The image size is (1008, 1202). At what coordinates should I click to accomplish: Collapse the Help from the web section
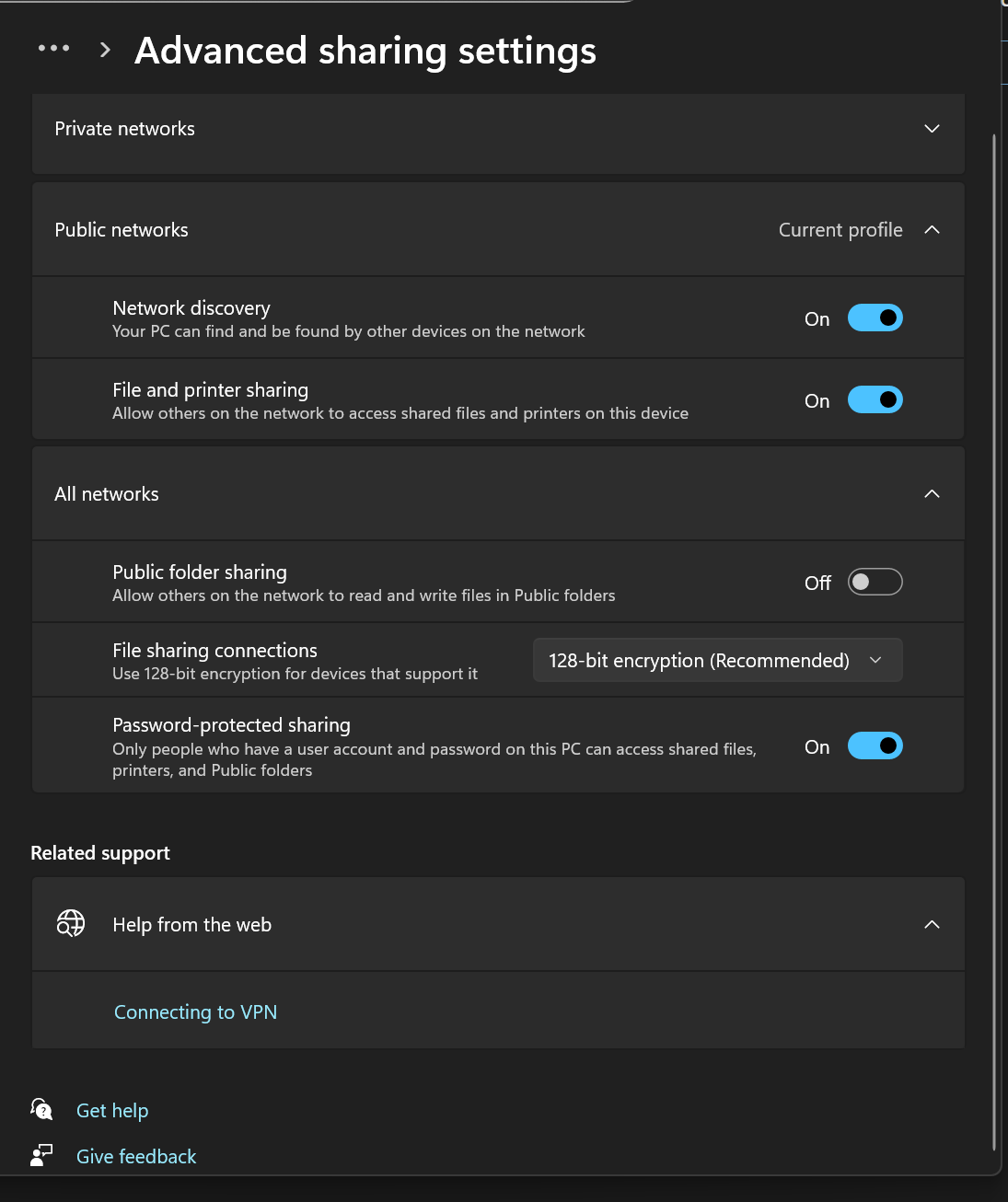(x=932, y=924)
